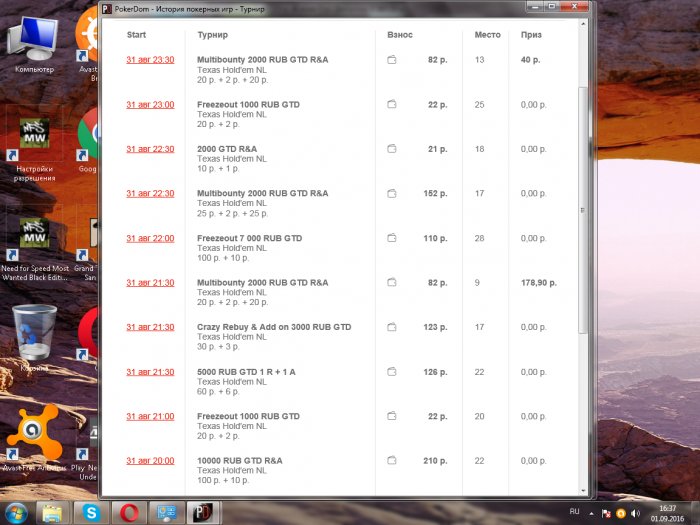Show hidden tray icons arrow
The height and width of the screenshot is (525, 700).
(x=592, y=513)
